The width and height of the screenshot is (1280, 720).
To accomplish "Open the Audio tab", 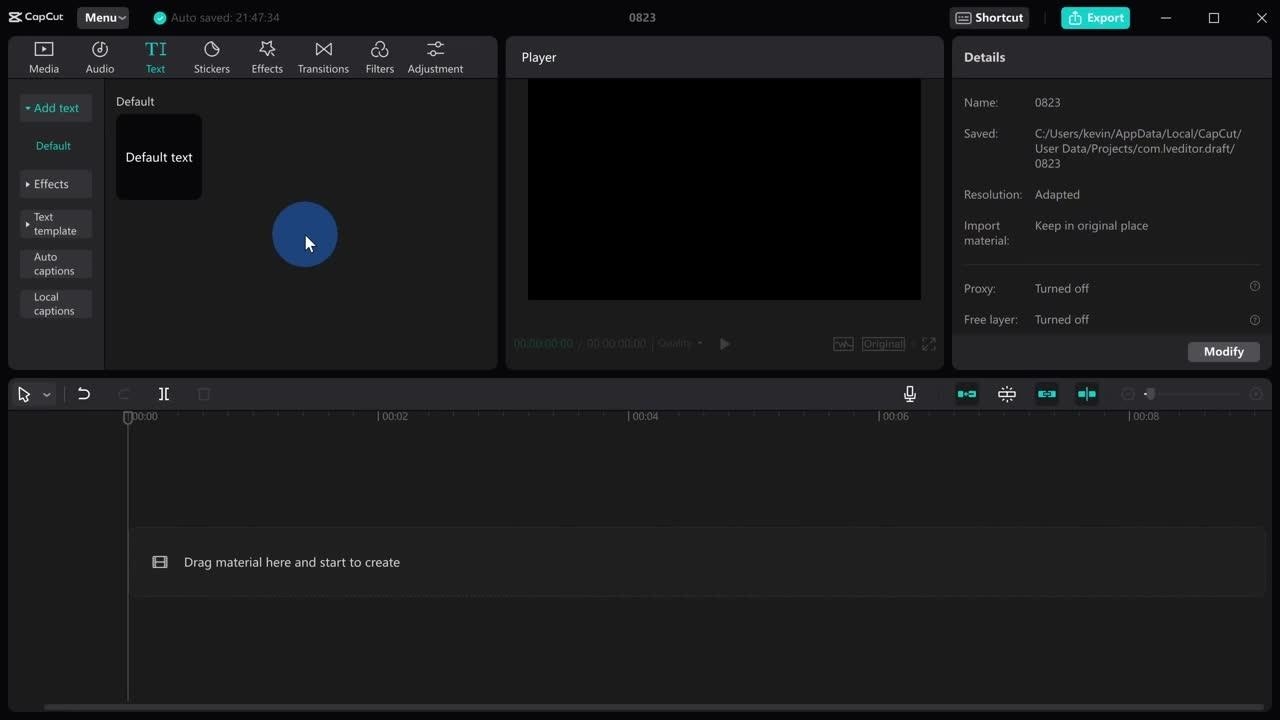I will coord(100,57).
